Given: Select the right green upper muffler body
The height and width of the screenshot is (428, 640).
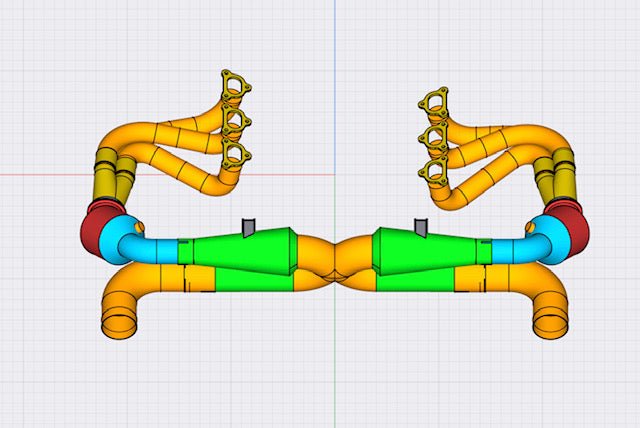Looking at the screenshot, I should coord(420,249).
